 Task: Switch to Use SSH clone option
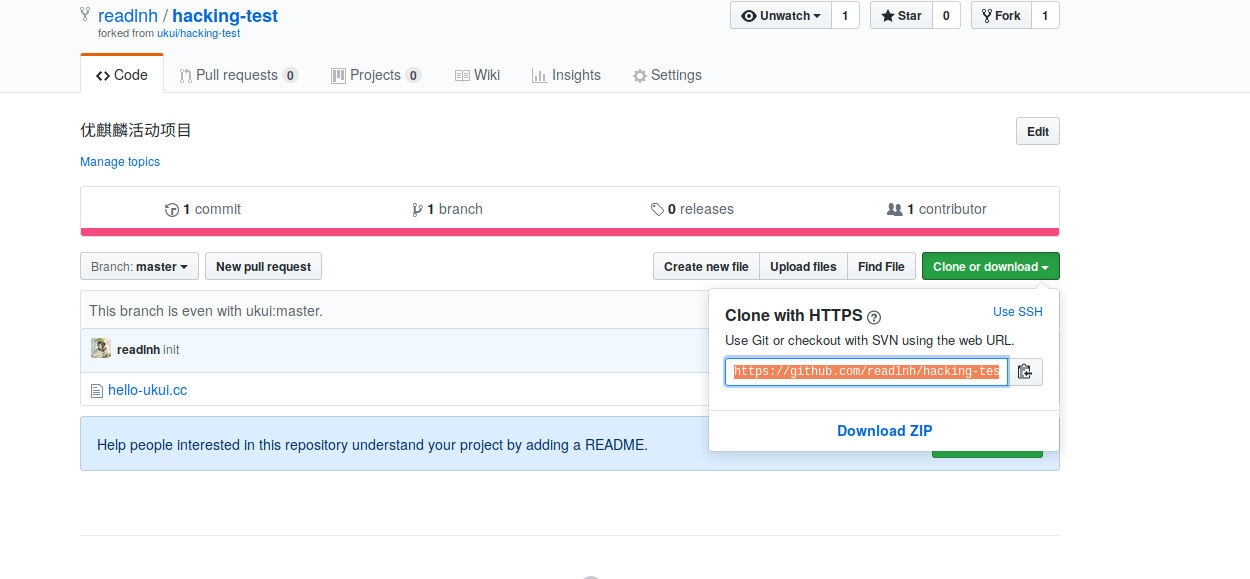[x=1018, y=312]
